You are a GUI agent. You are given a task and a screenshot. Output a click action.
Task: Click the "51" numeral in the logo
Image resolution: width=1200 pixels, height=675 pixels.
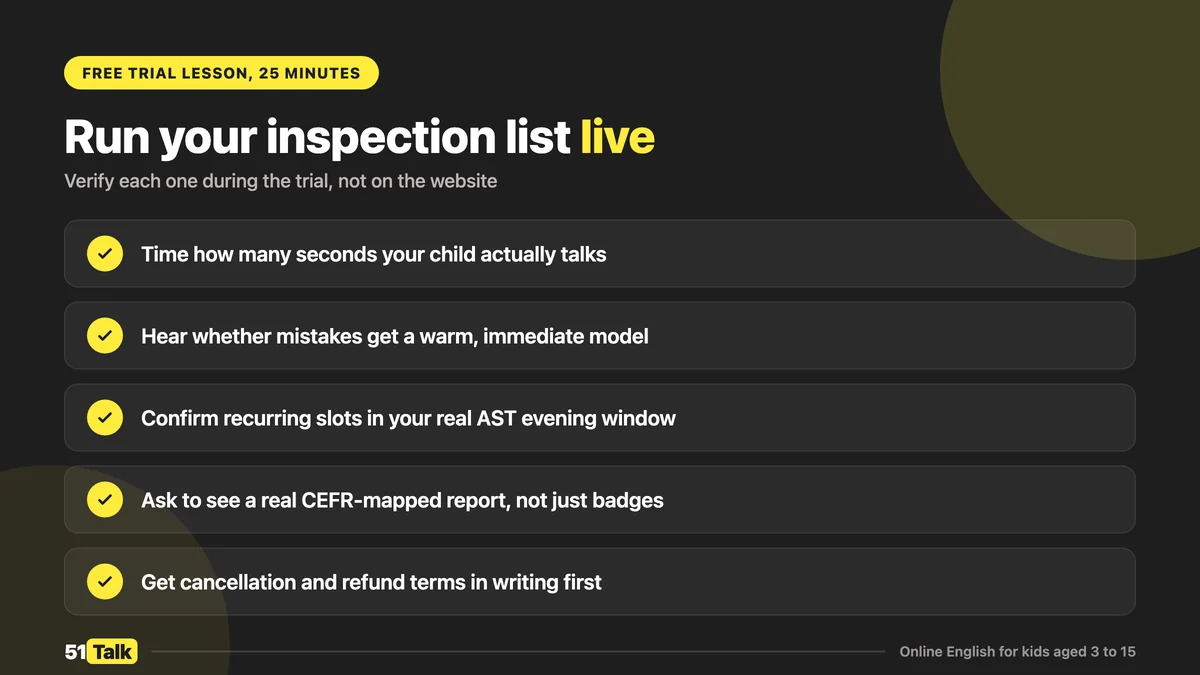pos(75,651)
